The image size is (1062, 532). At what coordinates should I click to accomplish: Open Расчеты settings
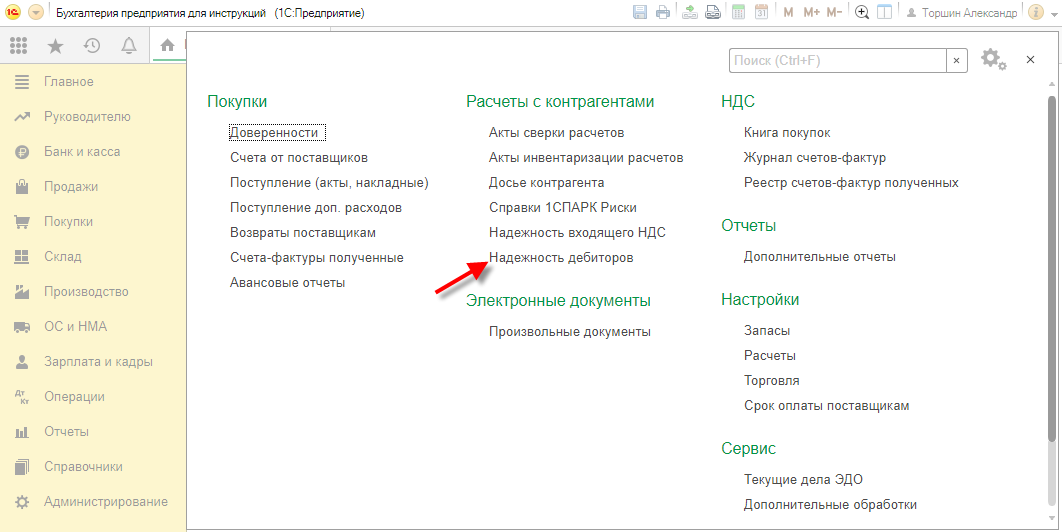coord(769,356)
